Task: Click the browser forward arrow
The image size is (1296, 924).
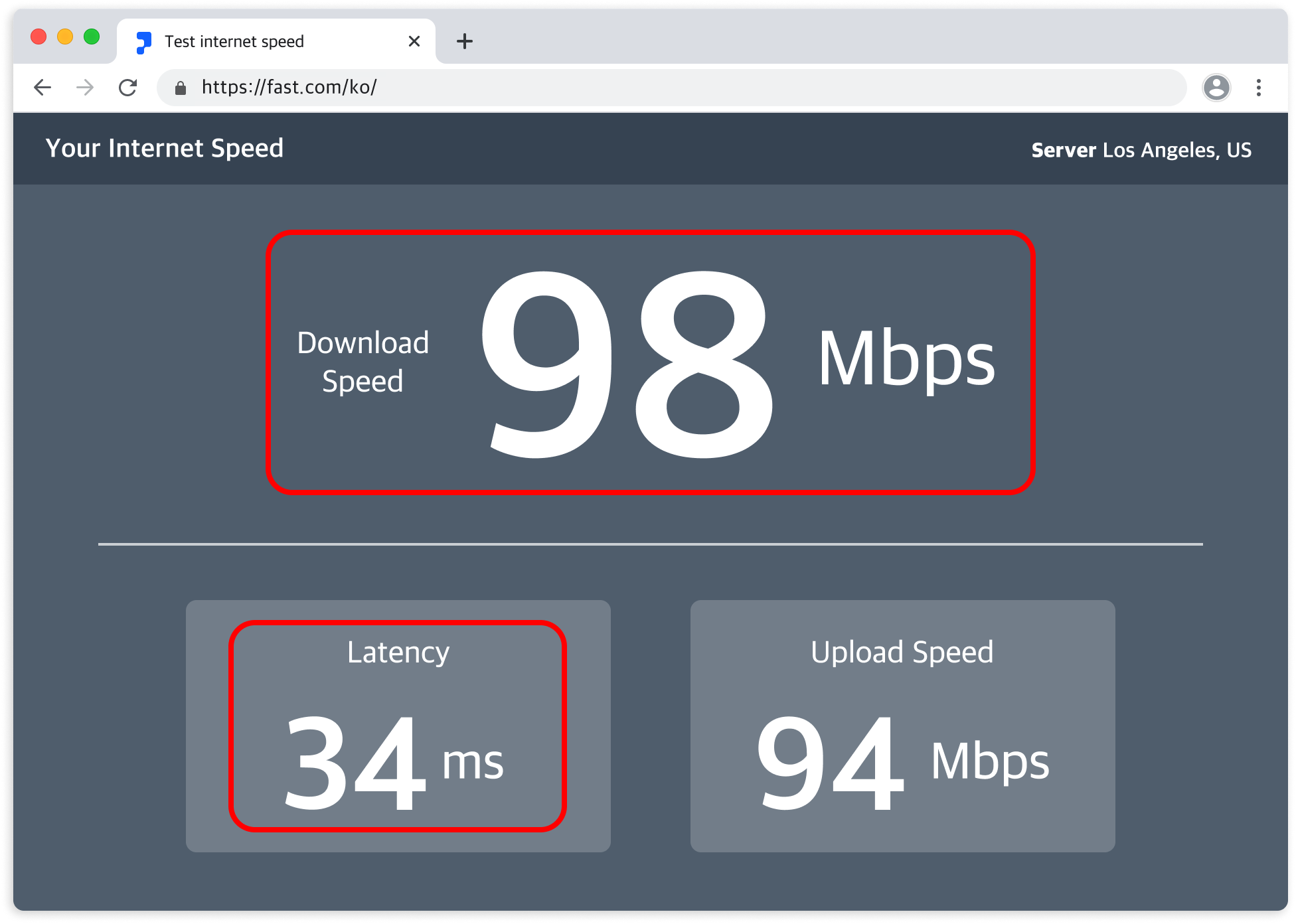Action: pyautogui.click(x=85, y=87)
